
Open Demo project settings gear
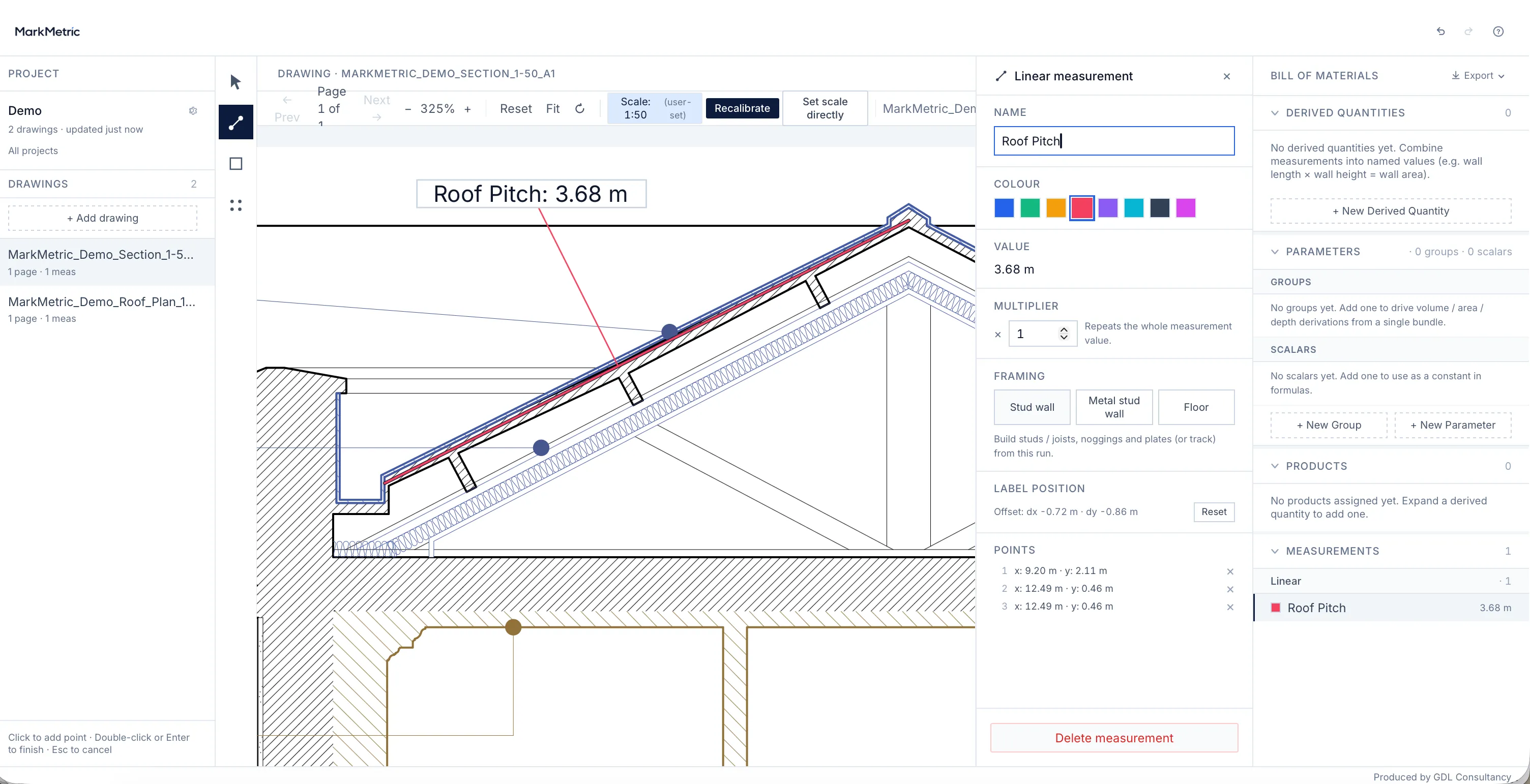(193, 111)
